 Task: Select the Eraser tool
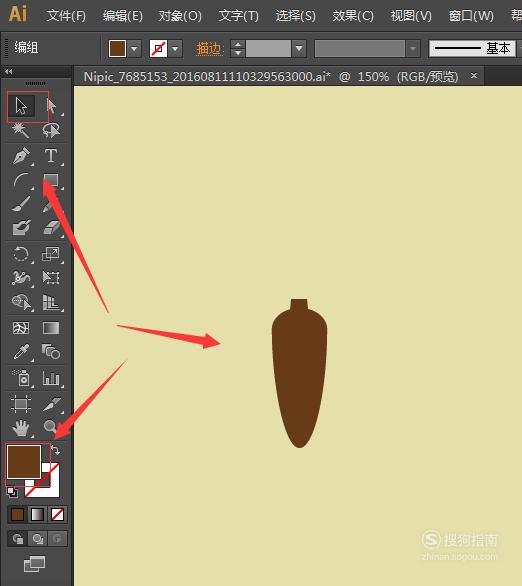(51, 228)
